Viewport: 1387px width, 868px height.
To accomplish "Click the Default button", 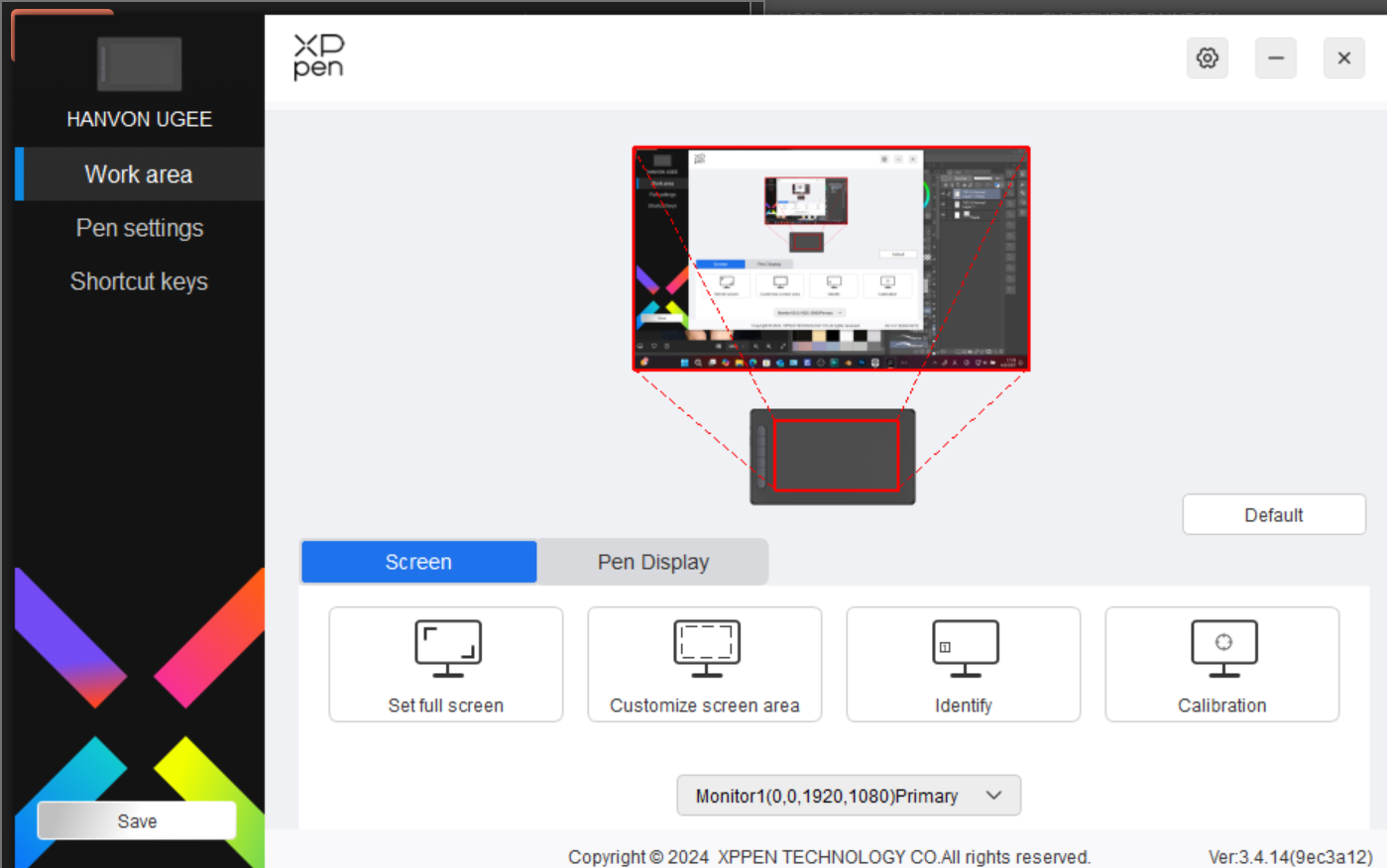I will click(1274, 515).
